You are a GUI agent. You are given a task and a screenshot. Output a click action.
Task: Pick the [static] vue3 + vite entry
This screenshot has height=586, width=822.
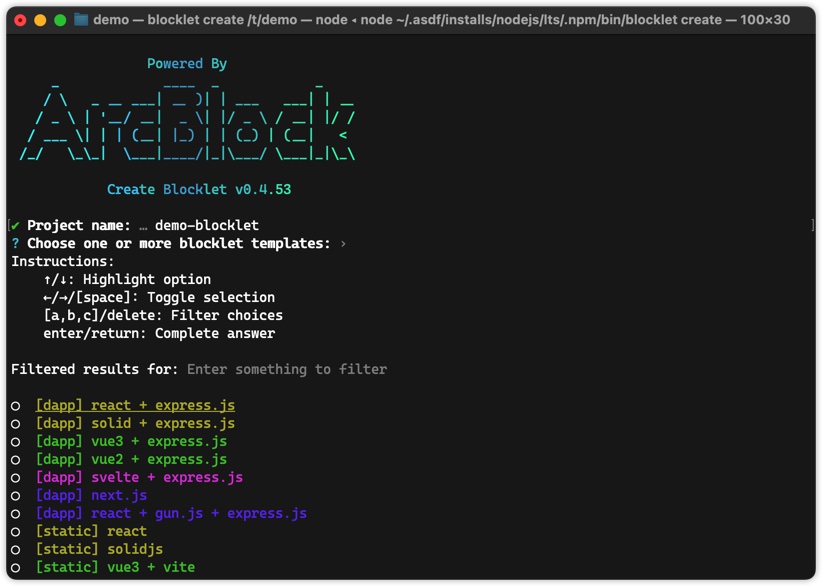pyautogui.click(x=115, y=567)
